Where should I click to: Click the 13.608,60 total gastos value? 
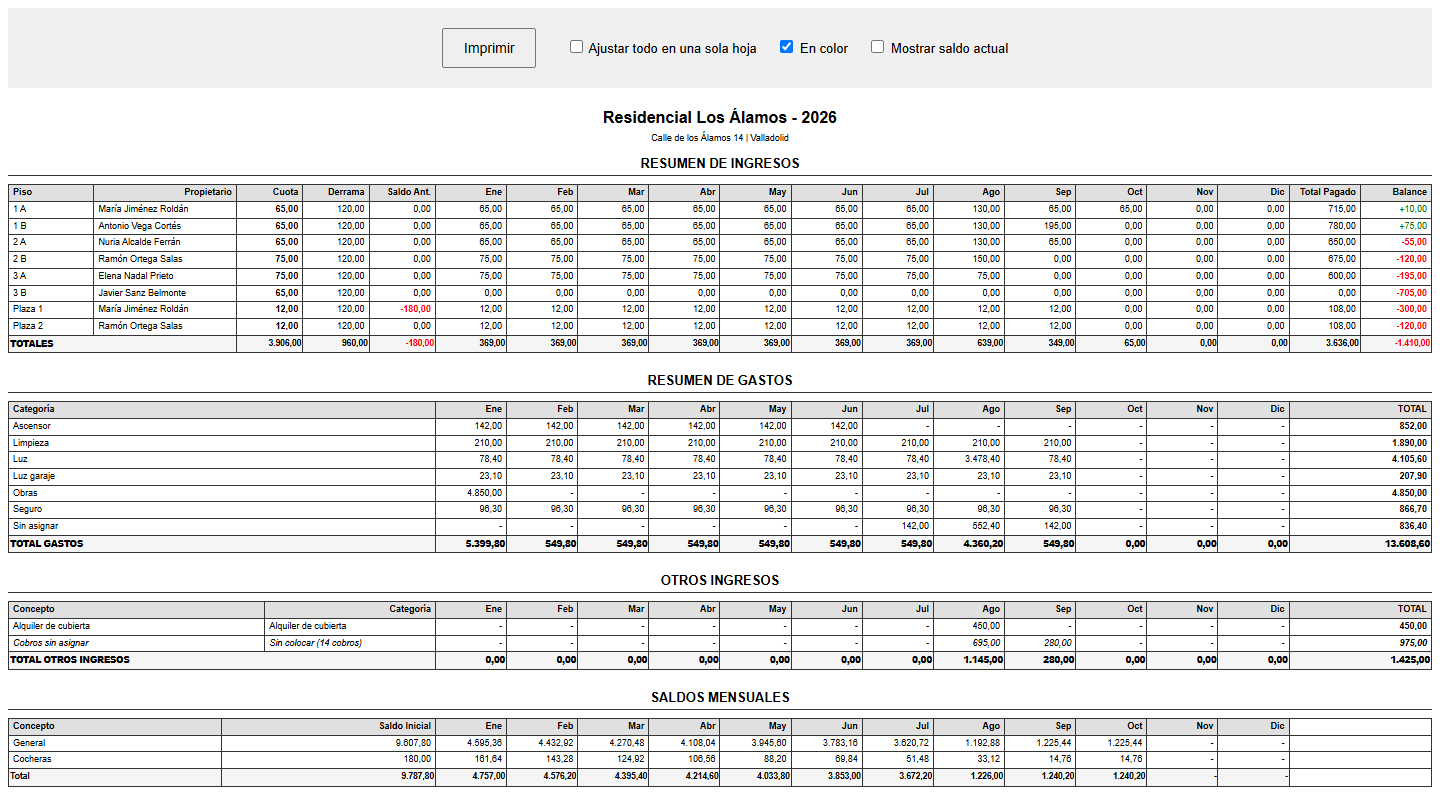click(1407, 544)
